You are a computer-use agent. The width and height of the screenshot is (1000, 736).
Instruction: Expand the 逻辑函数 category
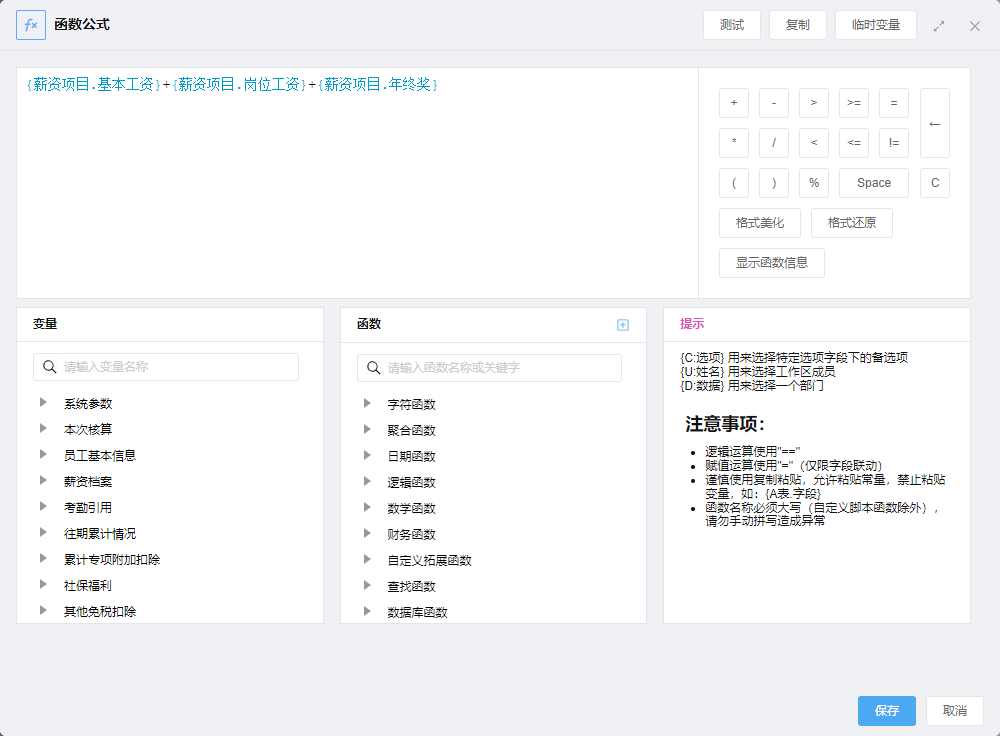(367, 481)
